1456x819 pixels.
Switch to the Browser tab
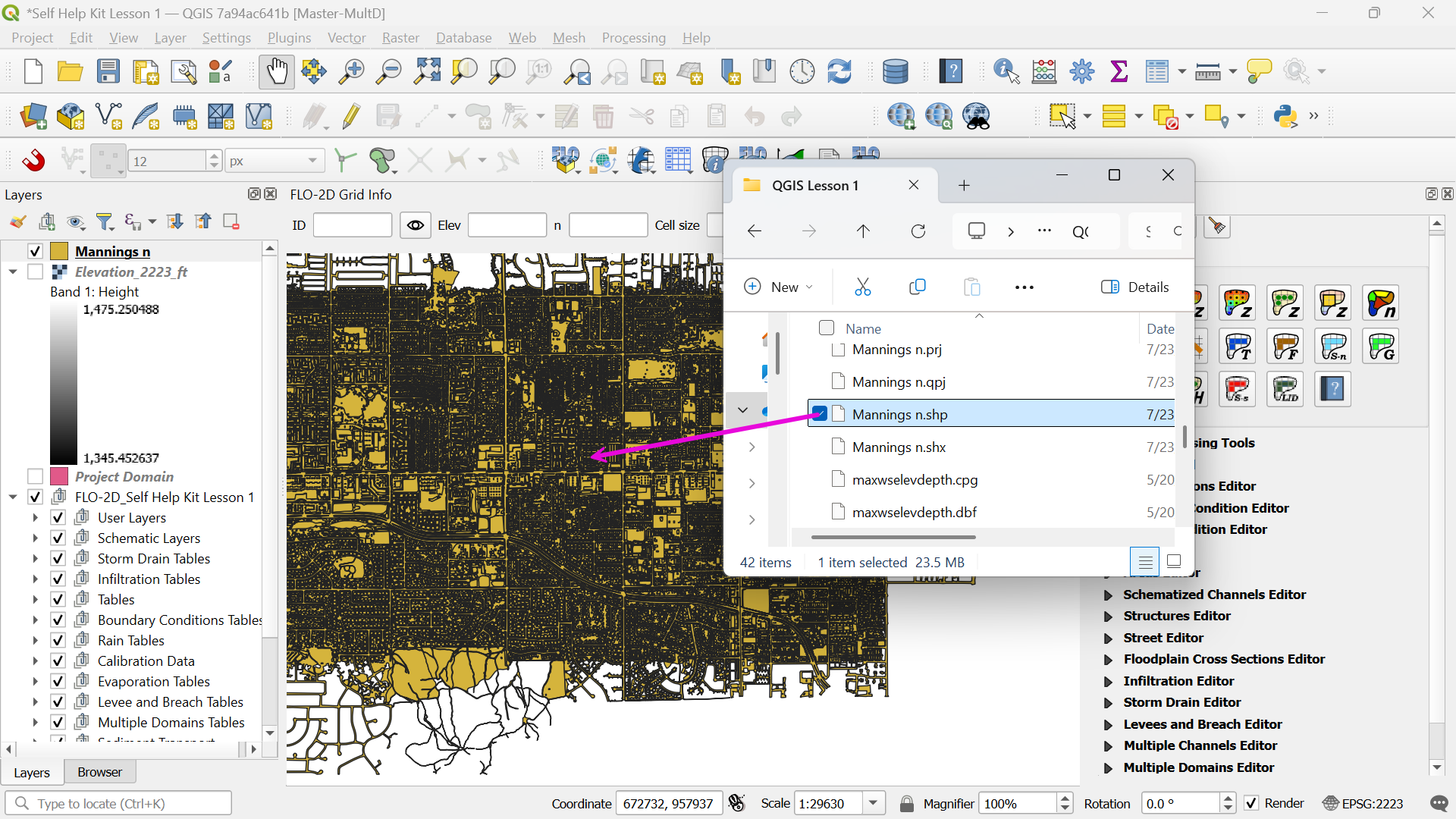click(x=99, y=772)
